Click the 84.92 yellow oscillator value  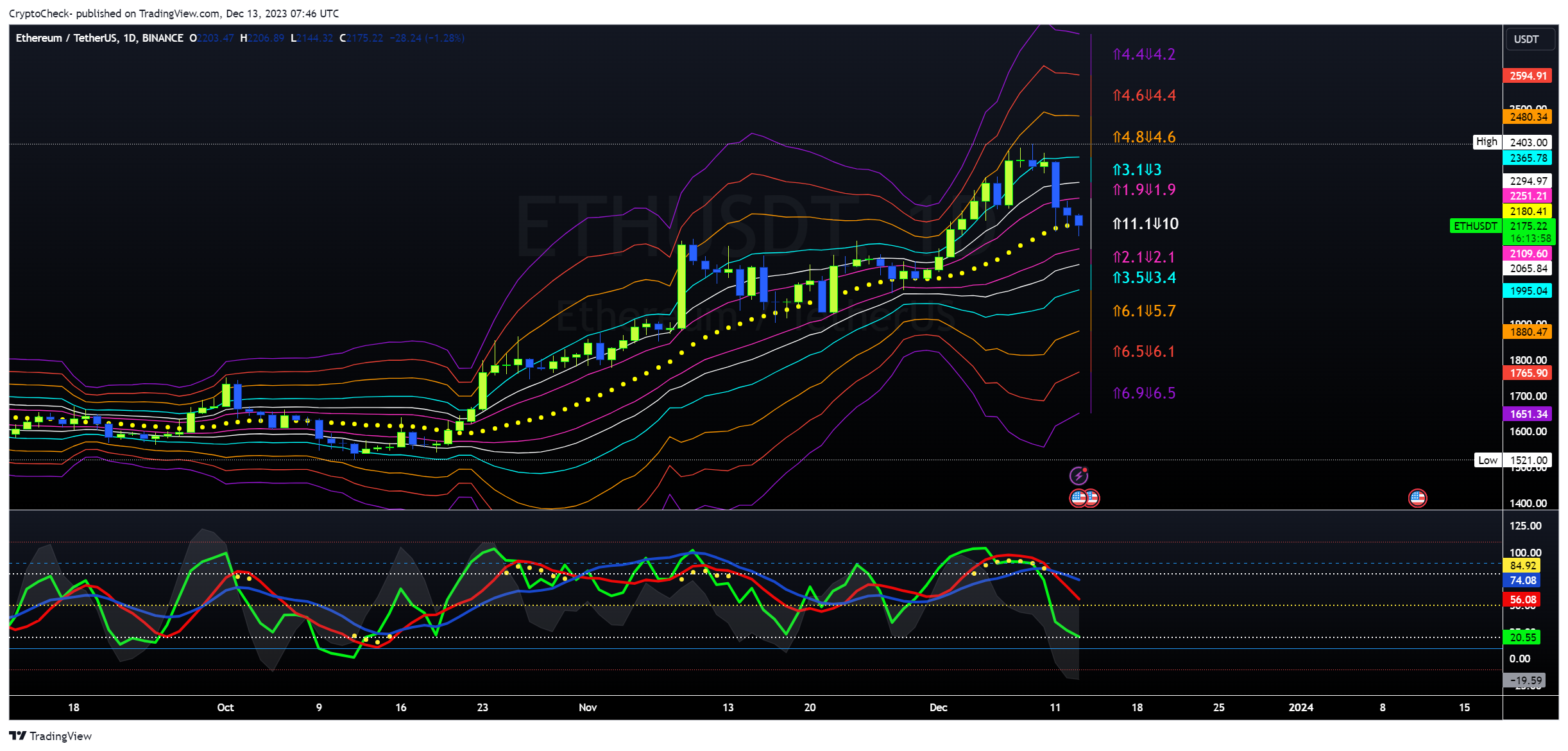(x=1522, y=565)
